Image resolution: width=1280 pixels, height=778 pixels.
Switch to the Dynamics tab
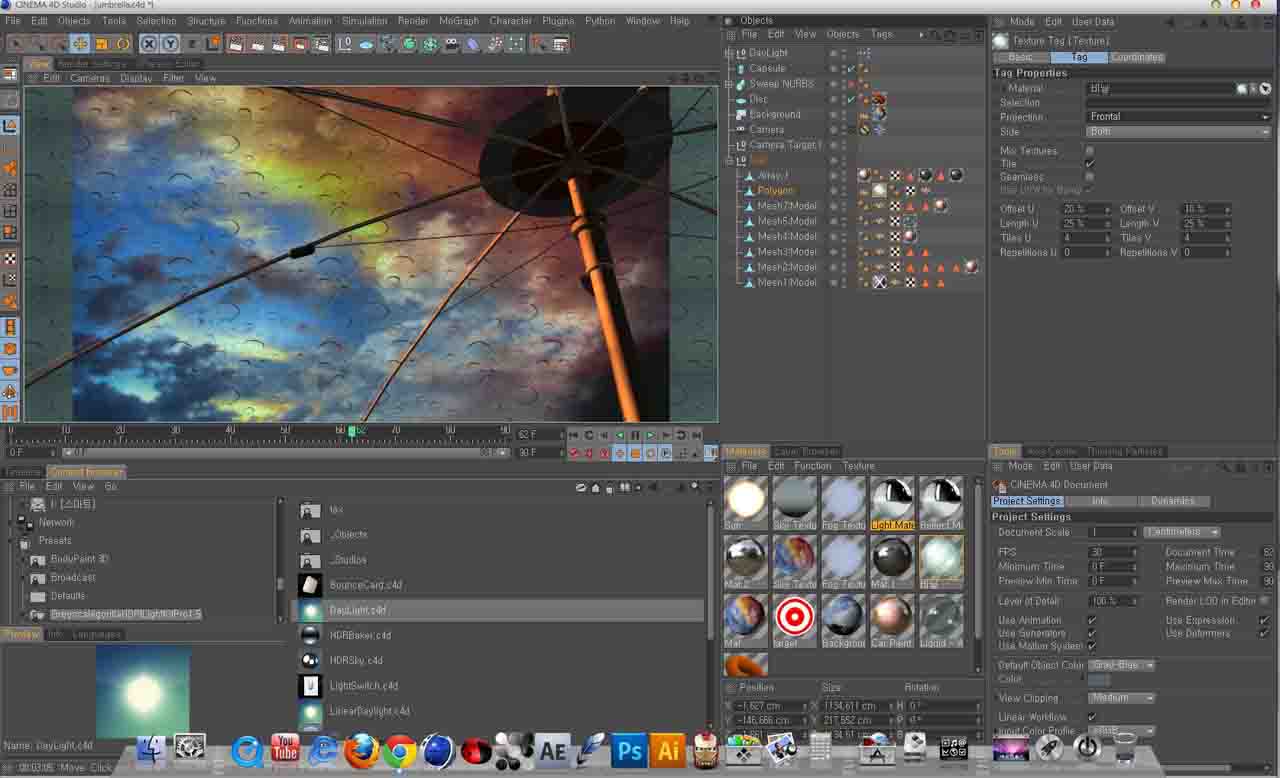[x=1172, y=501]
